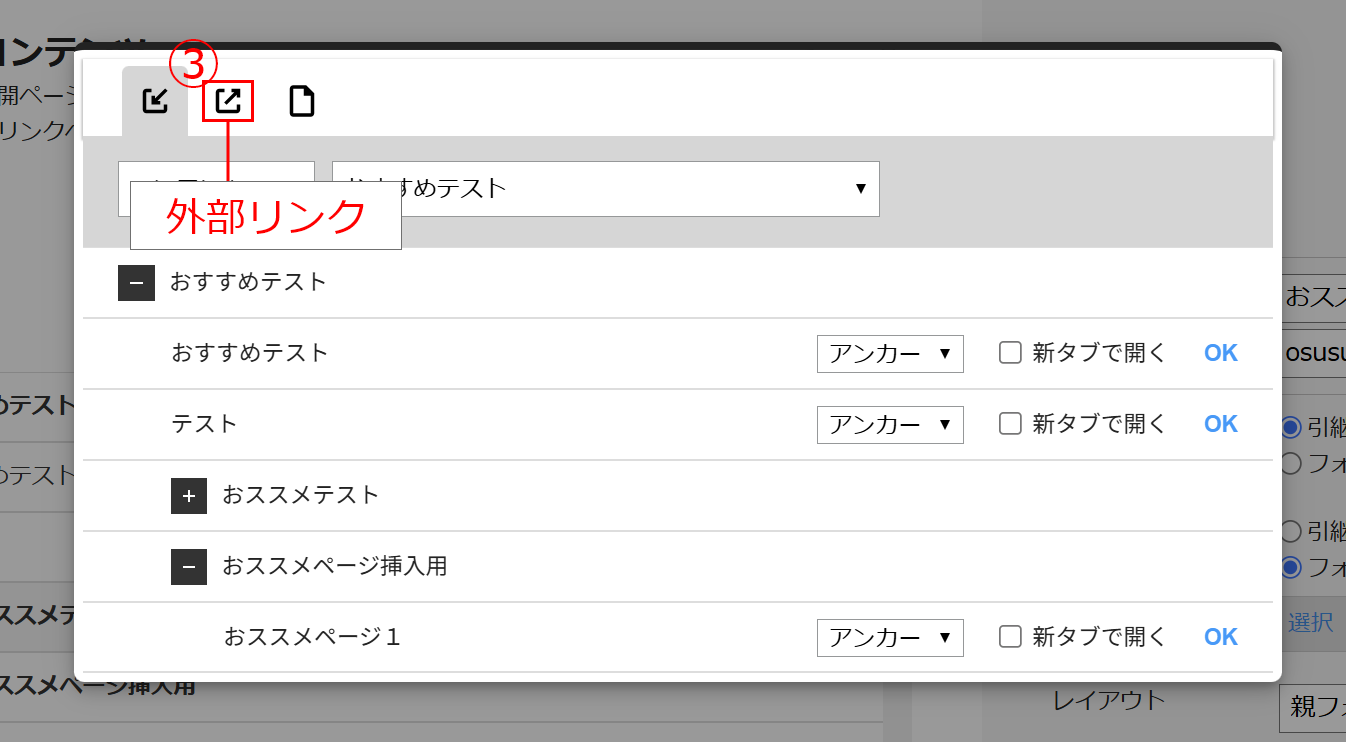Select the おススメページ１ row text
This screenshot has height=742, width=1346.
(312, 637)
